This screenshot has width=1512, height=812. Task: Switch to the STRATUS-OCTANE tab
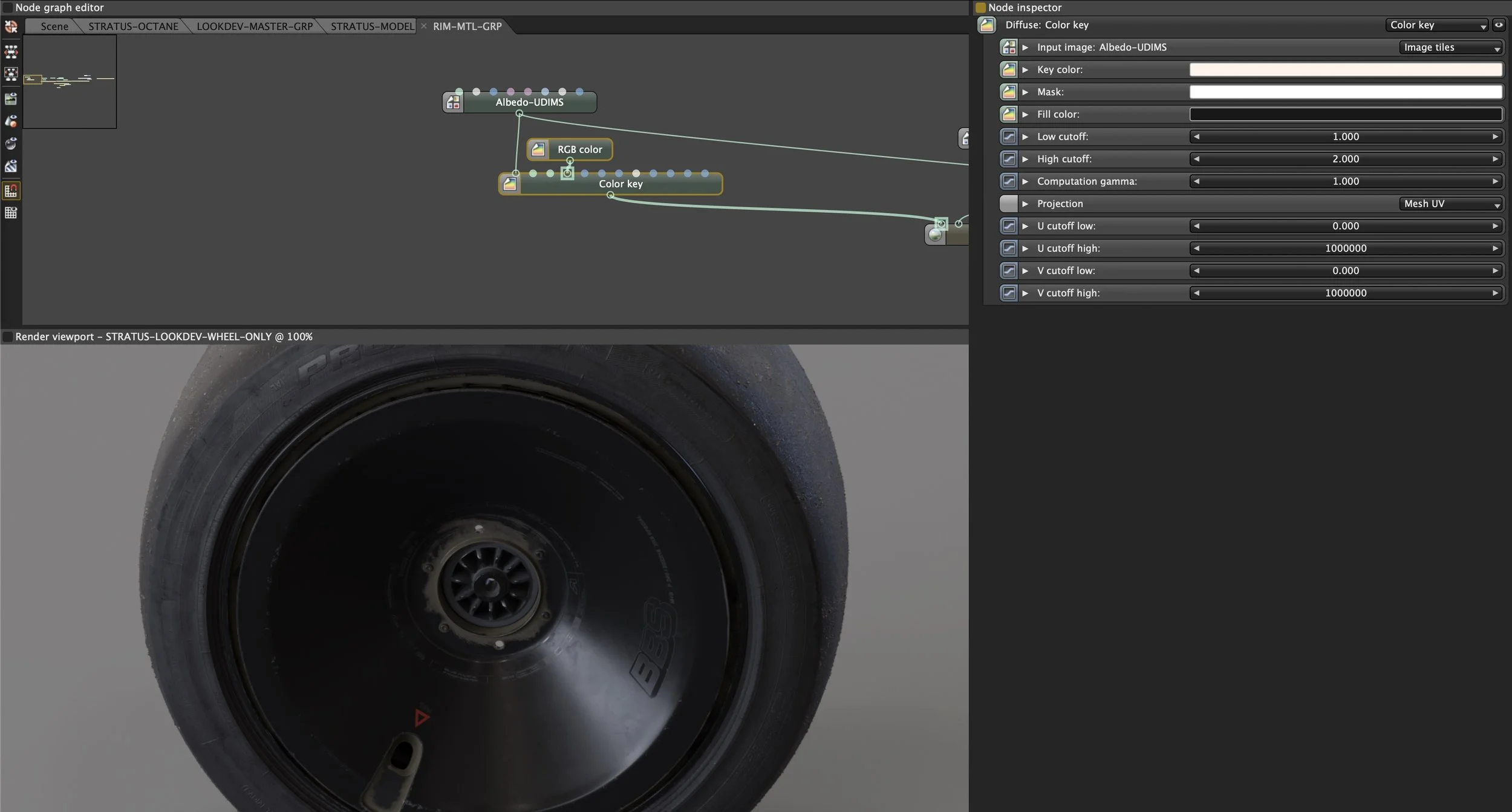click(x=133, y=26)
